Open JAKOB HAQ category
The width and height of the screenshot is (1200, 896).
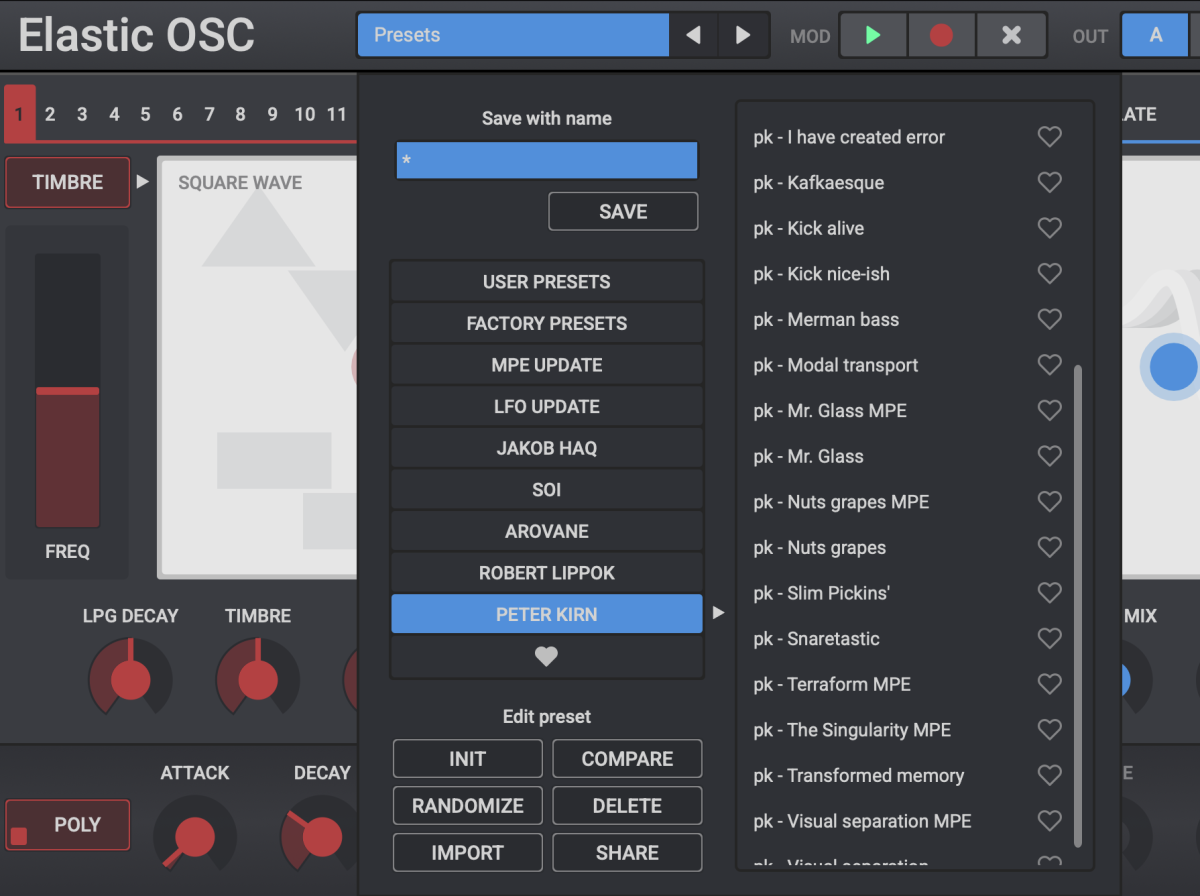546,448
